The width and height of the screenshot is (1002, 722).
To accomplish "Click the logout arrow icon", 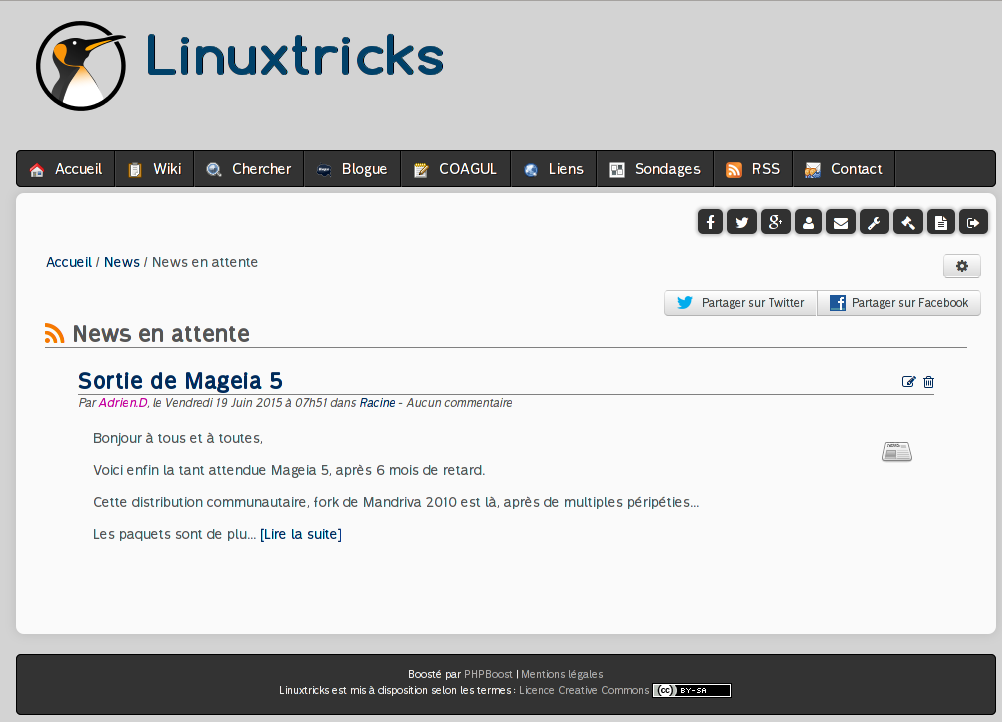I will pyautogui.click(x=973, y=222).
